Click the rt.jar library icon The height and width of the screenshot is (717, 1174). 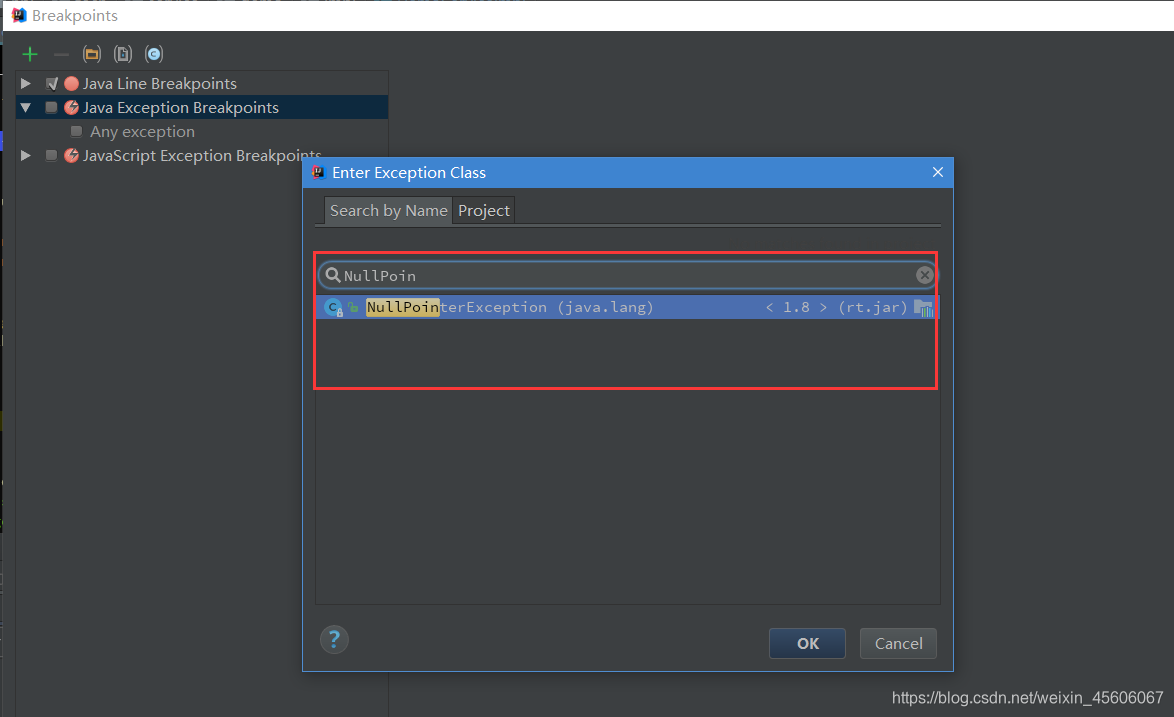tap(924, 308)
